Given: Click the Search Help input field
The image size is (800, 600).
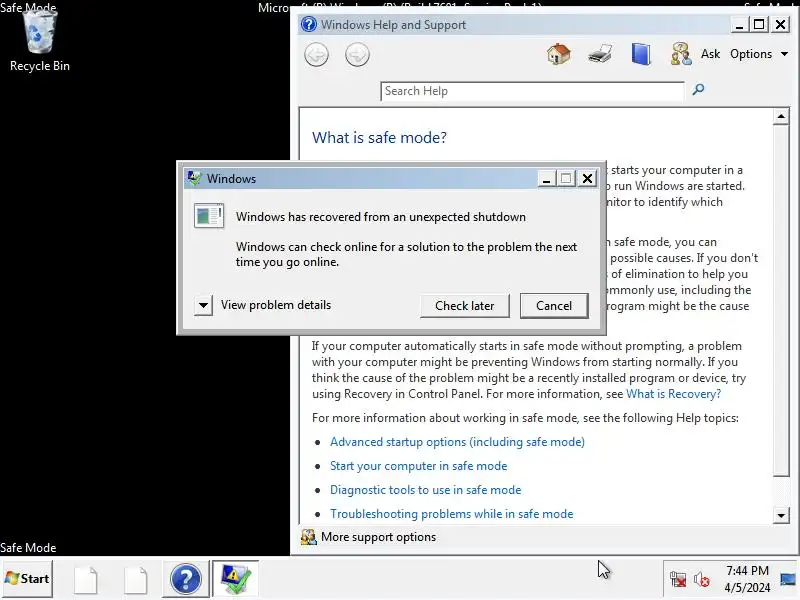Looking at the screenshot, I should pyautogui.click(x=532, y=91).
